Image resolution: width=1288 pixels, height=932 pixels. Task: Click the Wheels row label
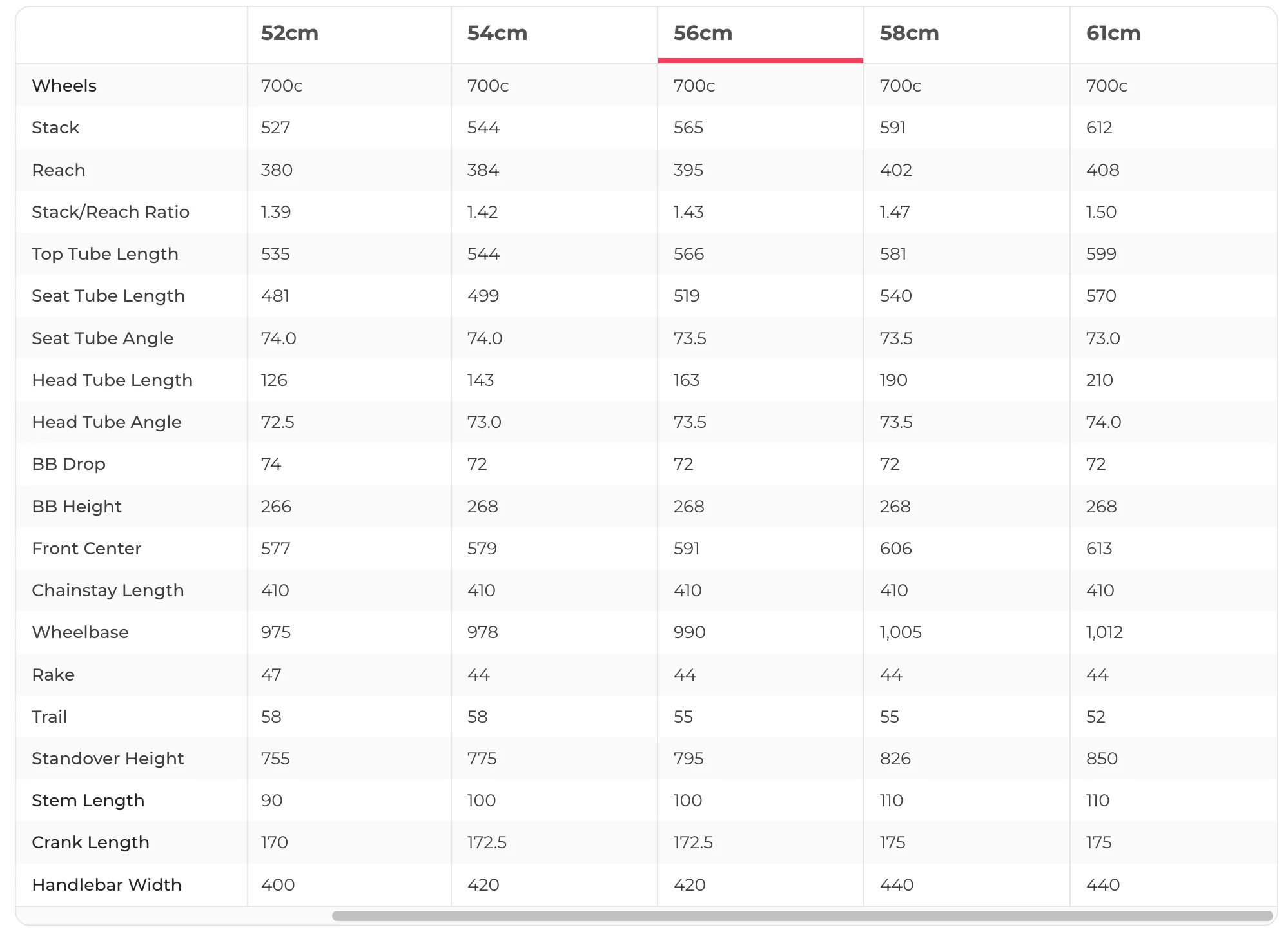pos(64,86)
